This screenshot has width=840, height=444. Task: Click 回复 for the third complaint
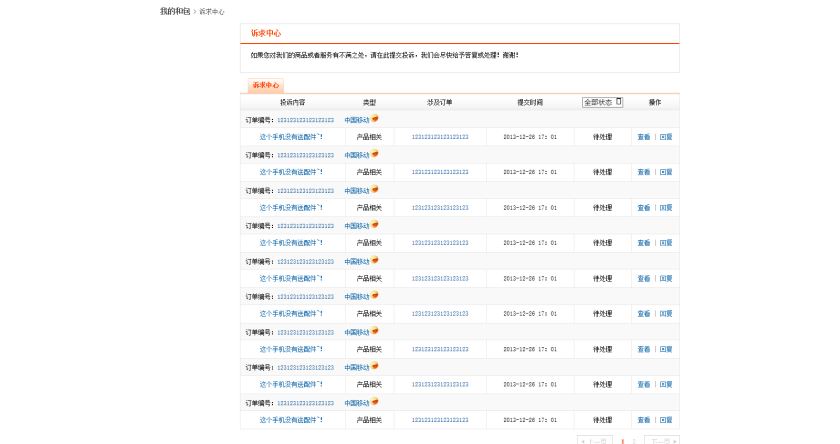tap(666, 208)
